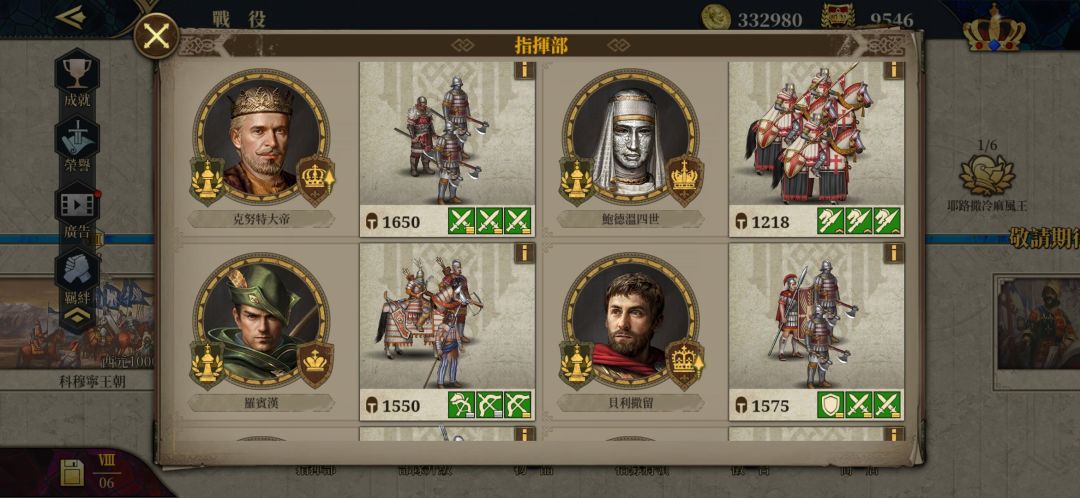Go back using top-left arrow
Viewport: 1080px width, 498px height.
[70, 17]
